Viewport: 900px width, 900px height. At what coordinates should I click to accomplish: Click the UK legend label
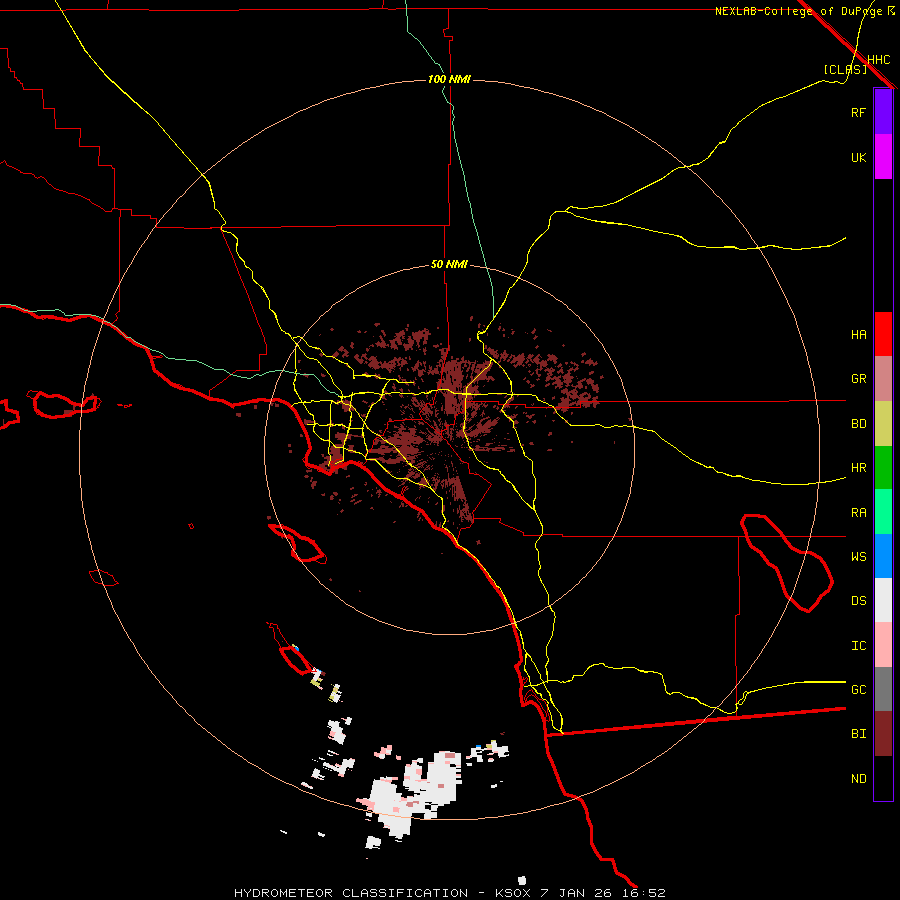click(858, 157)
